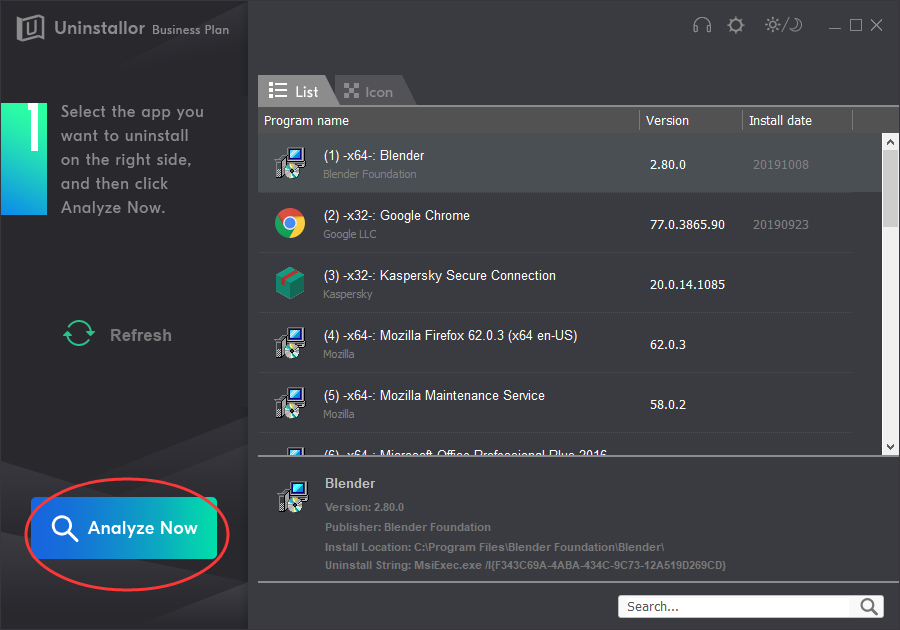The height and width of the screenshot is (630, 900).
Task: Click the scrollbar down arrow
Action: pos(890,447)
